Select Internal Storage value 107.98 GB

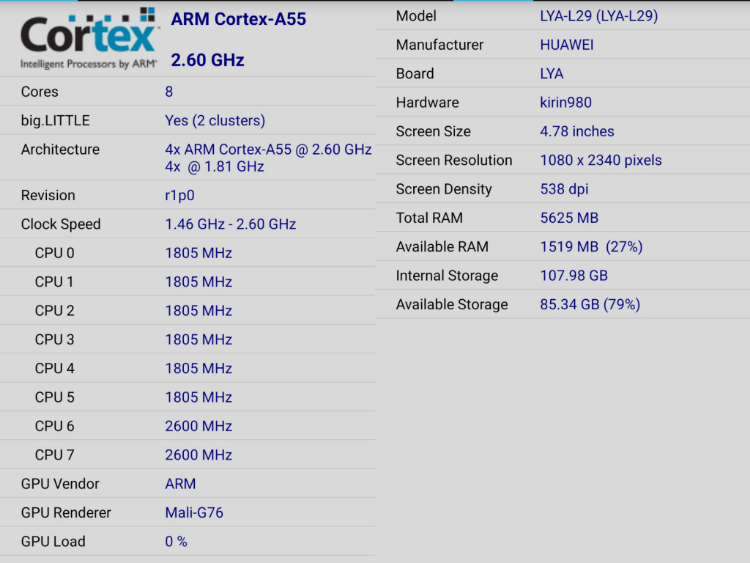[574, 276]
